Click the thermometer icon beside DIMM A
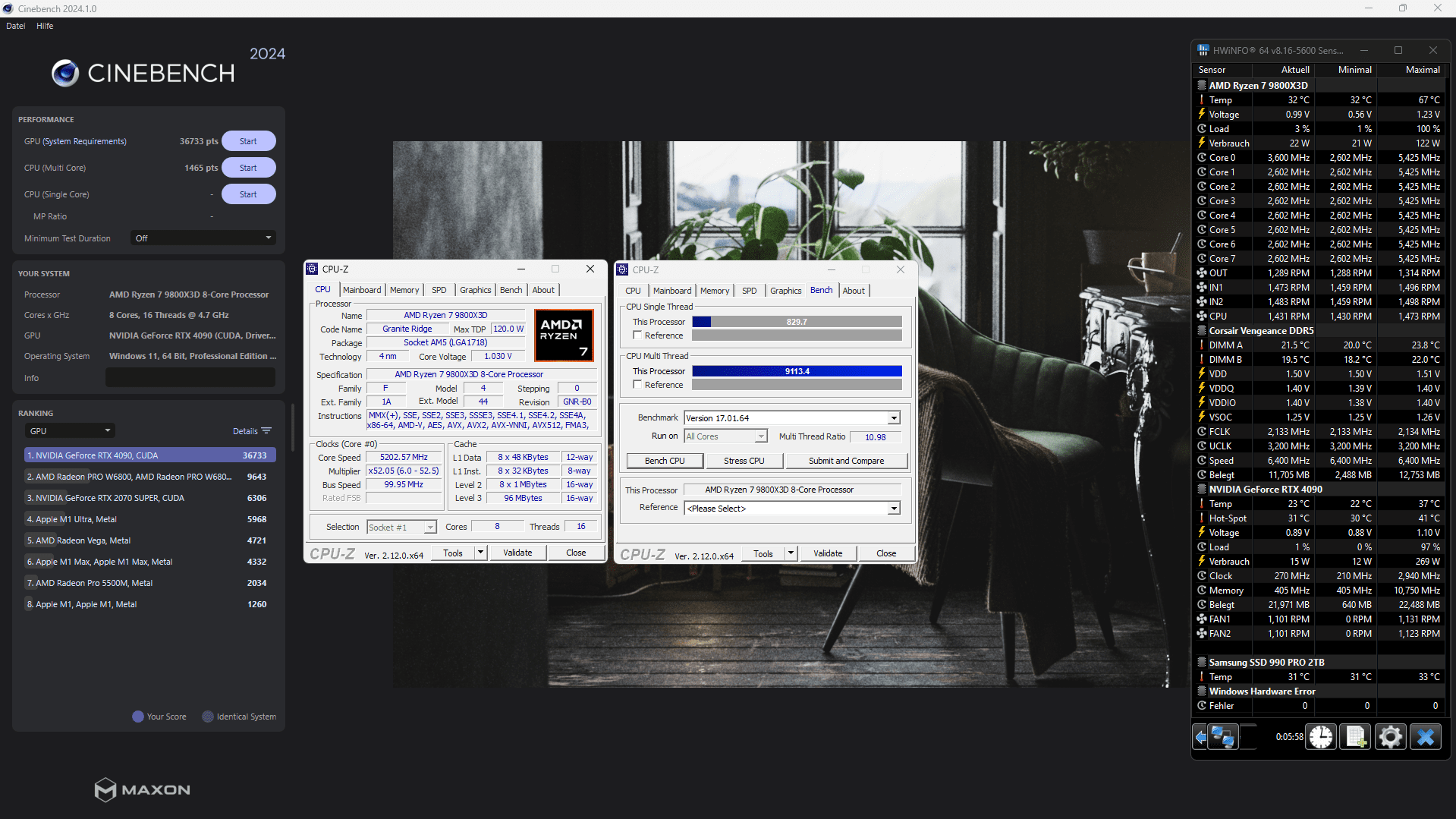1456x819 pixels. coord(1202,345)
